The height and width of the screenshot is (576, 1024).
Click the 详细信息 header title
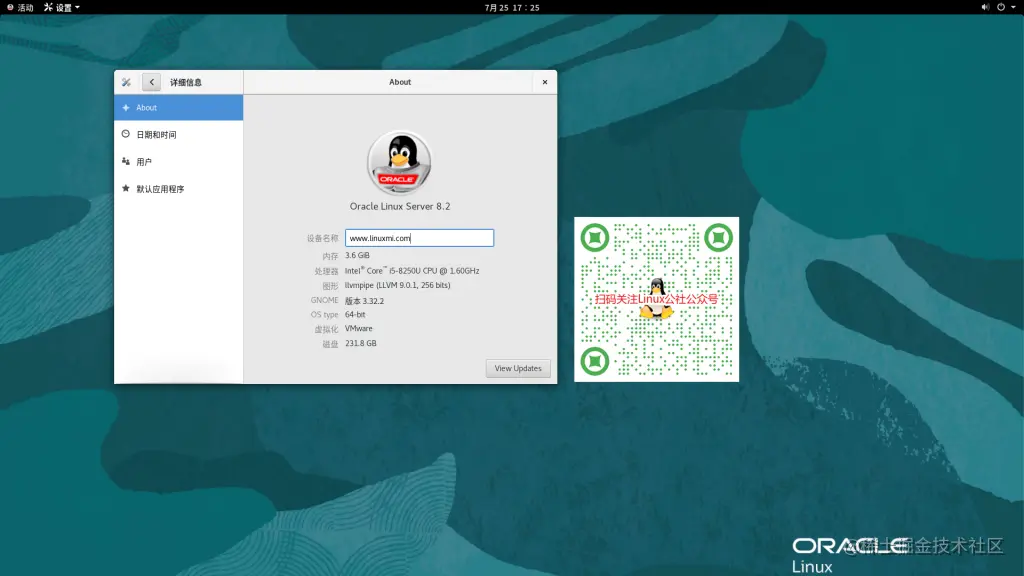tap(186, 82)
